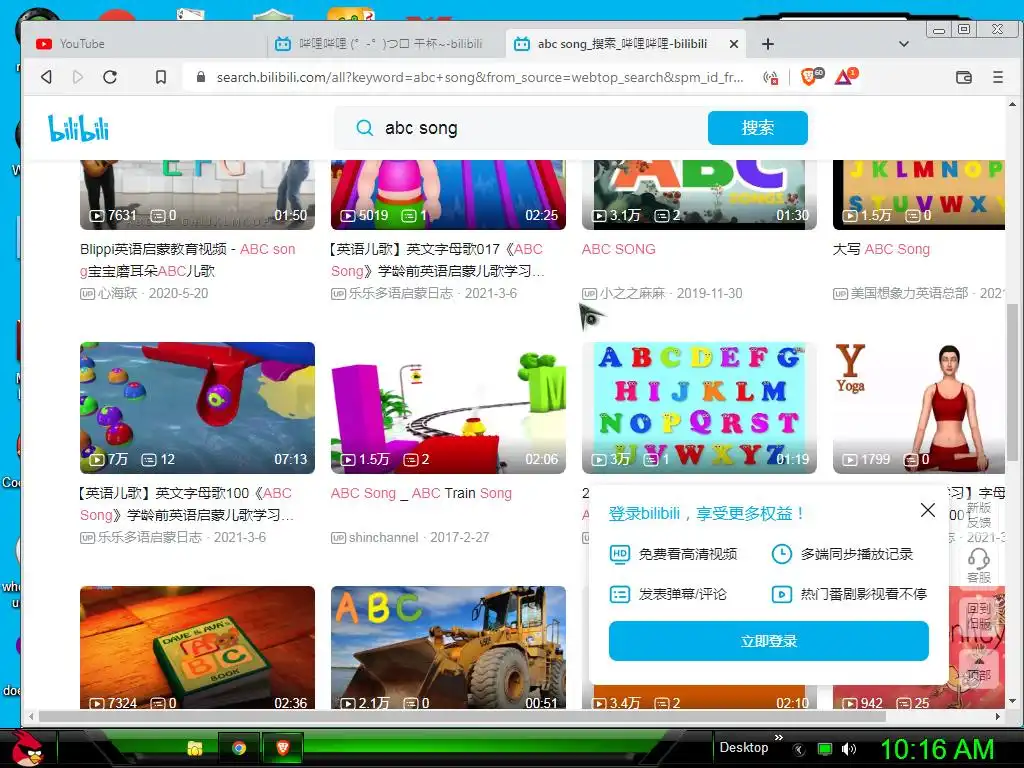
Task: Open the browser hamburger menu
Action: click(x=998, y=77)
